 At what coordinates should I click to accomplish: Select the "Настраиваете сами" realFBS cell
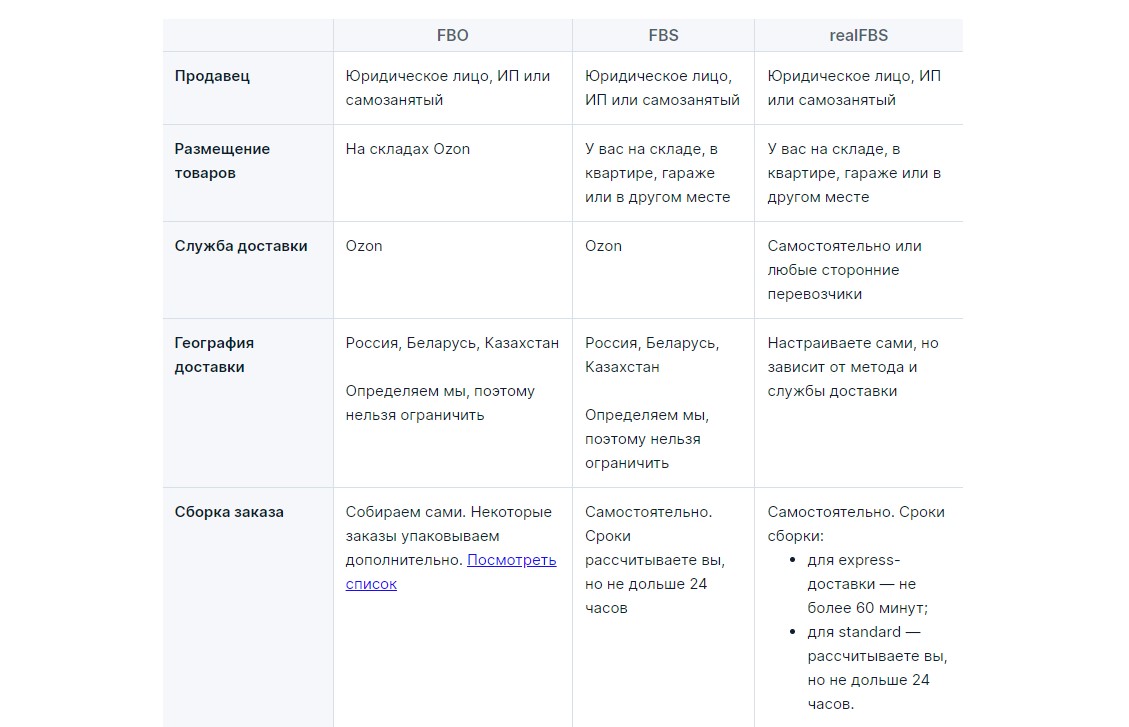click(x=852, y=366)
